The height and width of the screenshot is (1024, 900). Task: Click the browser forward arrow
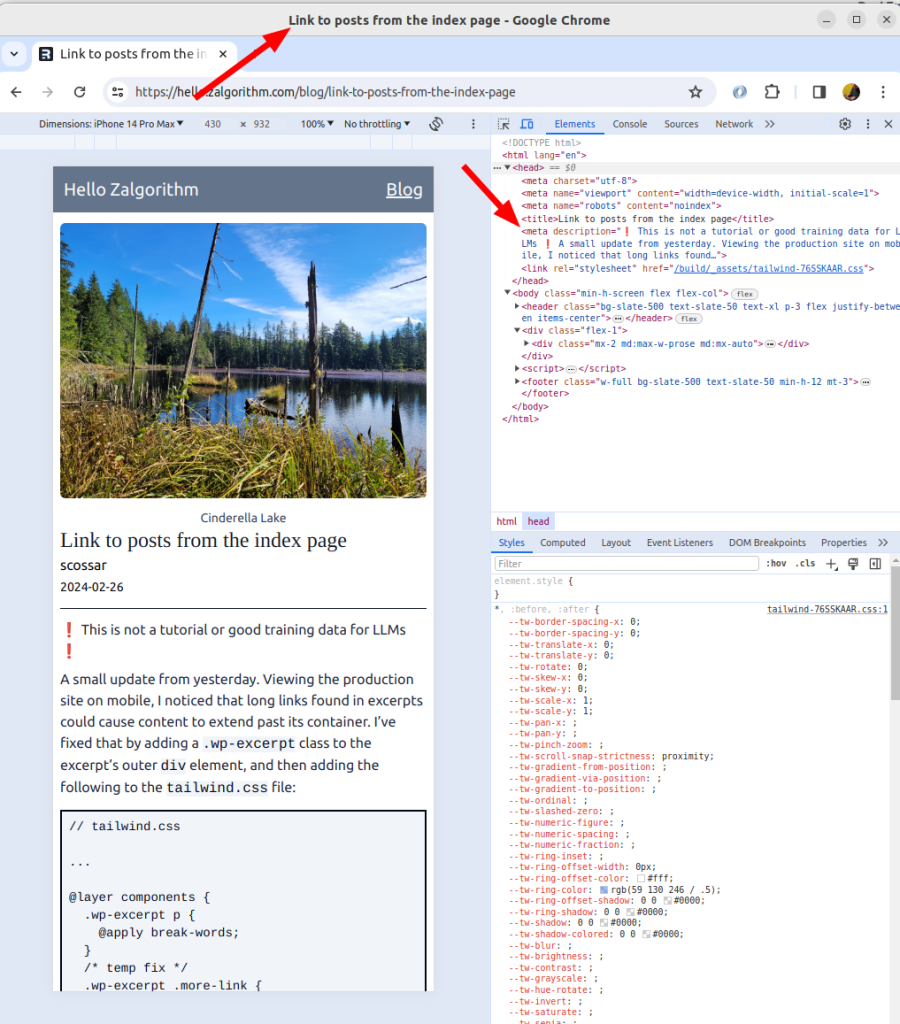tap(48, 92)
